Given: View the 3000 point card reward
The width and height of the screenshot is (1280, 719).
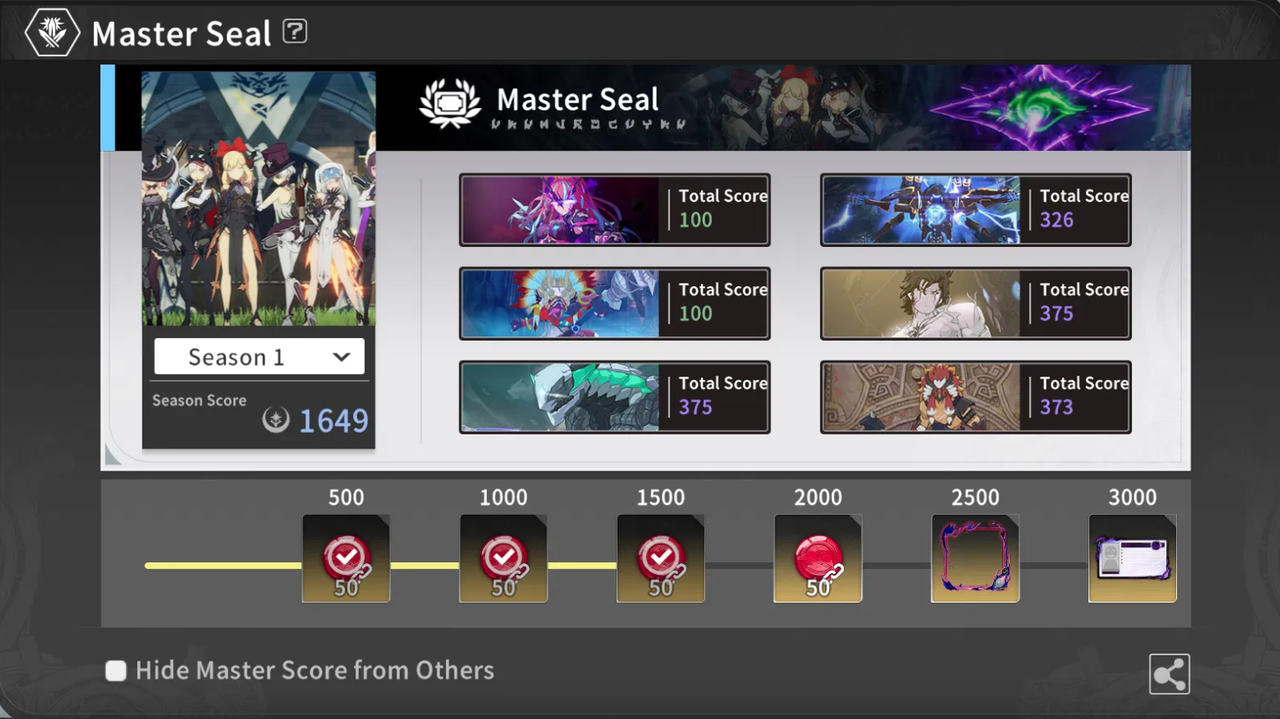Looking at the screenshot, I should [x=1132, y=558].
